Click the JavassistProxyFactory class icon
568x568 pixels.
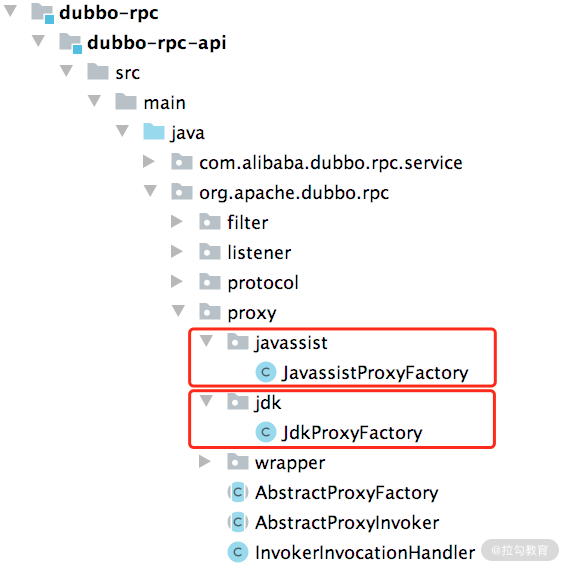[x=266, y=372]
